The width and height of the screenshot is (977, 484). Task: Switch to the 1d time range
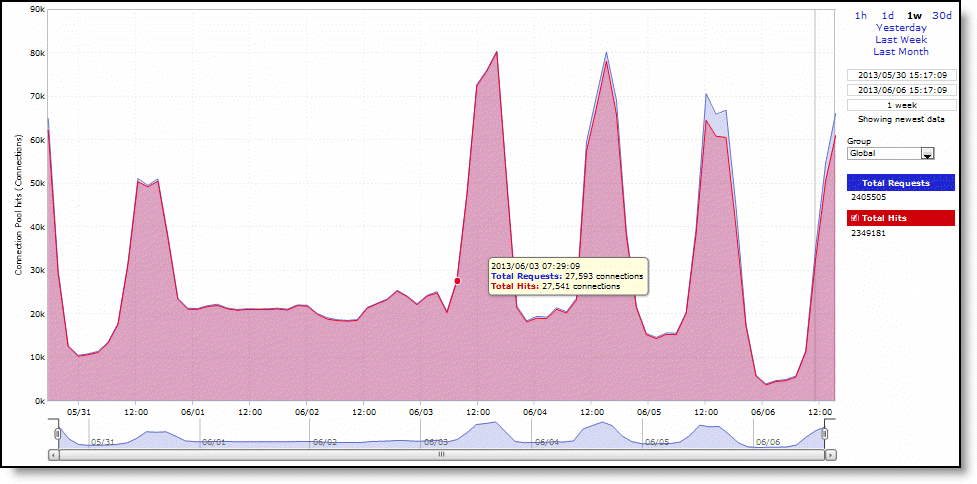(887, 15)
